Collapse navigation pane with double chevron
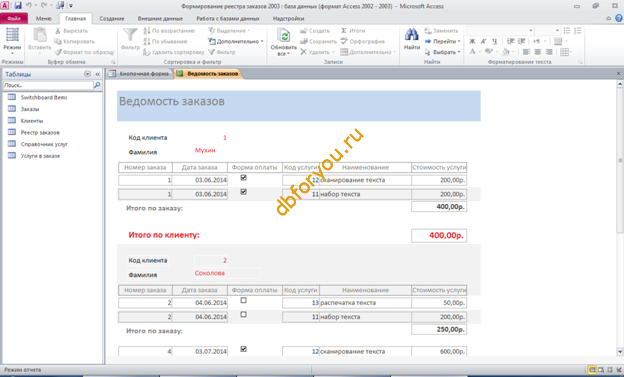624x377 pixels. point(98,74)
